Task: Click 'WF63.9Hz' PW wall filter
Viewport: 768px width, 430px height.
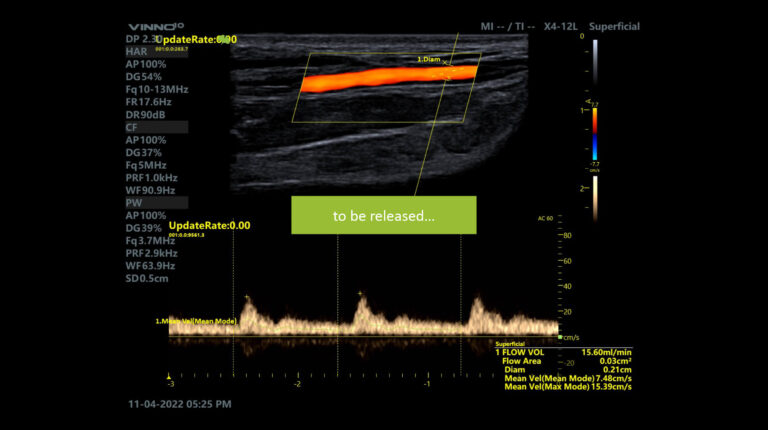Action: click(x=150, y=266)
